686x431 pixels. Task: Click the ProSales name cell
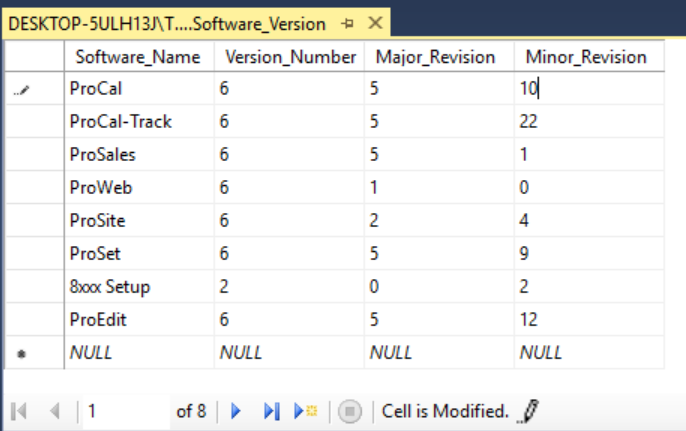coord(139,154)
